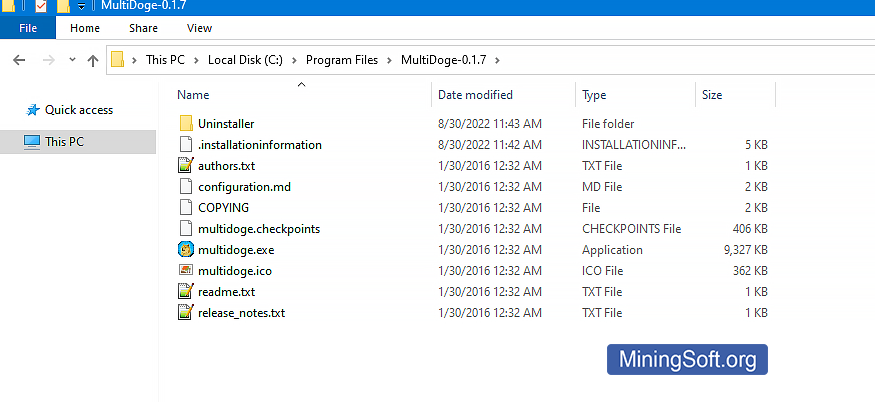Screen dimensions: 875x402
Task: Go back with the back arrow
Action: (x=19, y=60)
